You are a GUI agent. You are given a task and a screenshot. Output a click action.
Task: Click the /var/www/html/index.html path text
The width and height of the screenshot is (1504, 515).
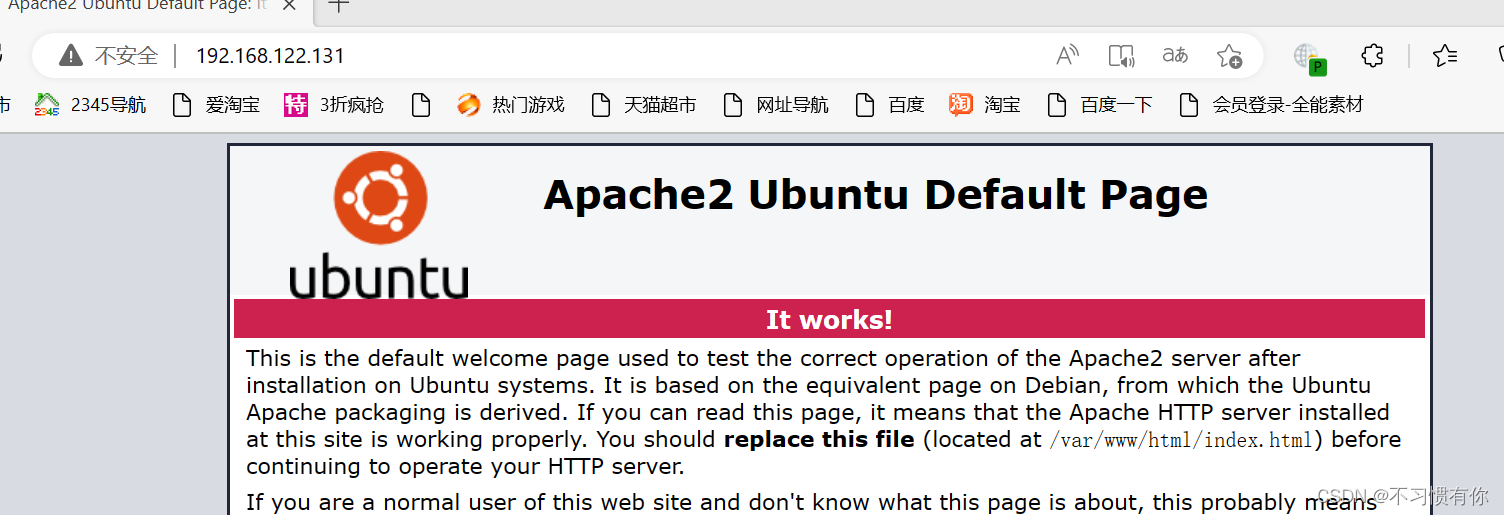pyautogui.click(x=1180, y=440)
